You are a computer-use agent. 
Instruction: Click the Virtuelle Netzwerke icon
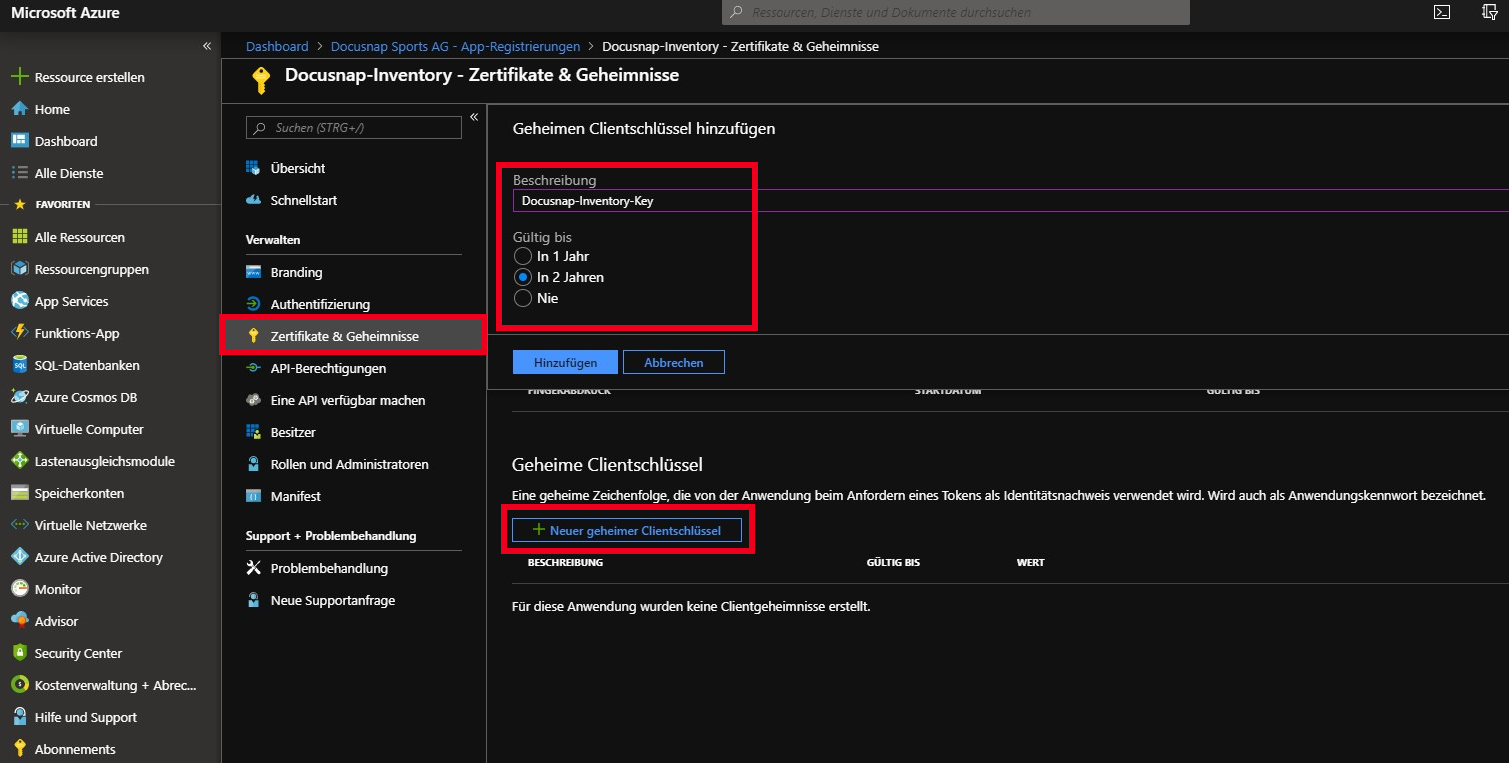tap(19, 525)
